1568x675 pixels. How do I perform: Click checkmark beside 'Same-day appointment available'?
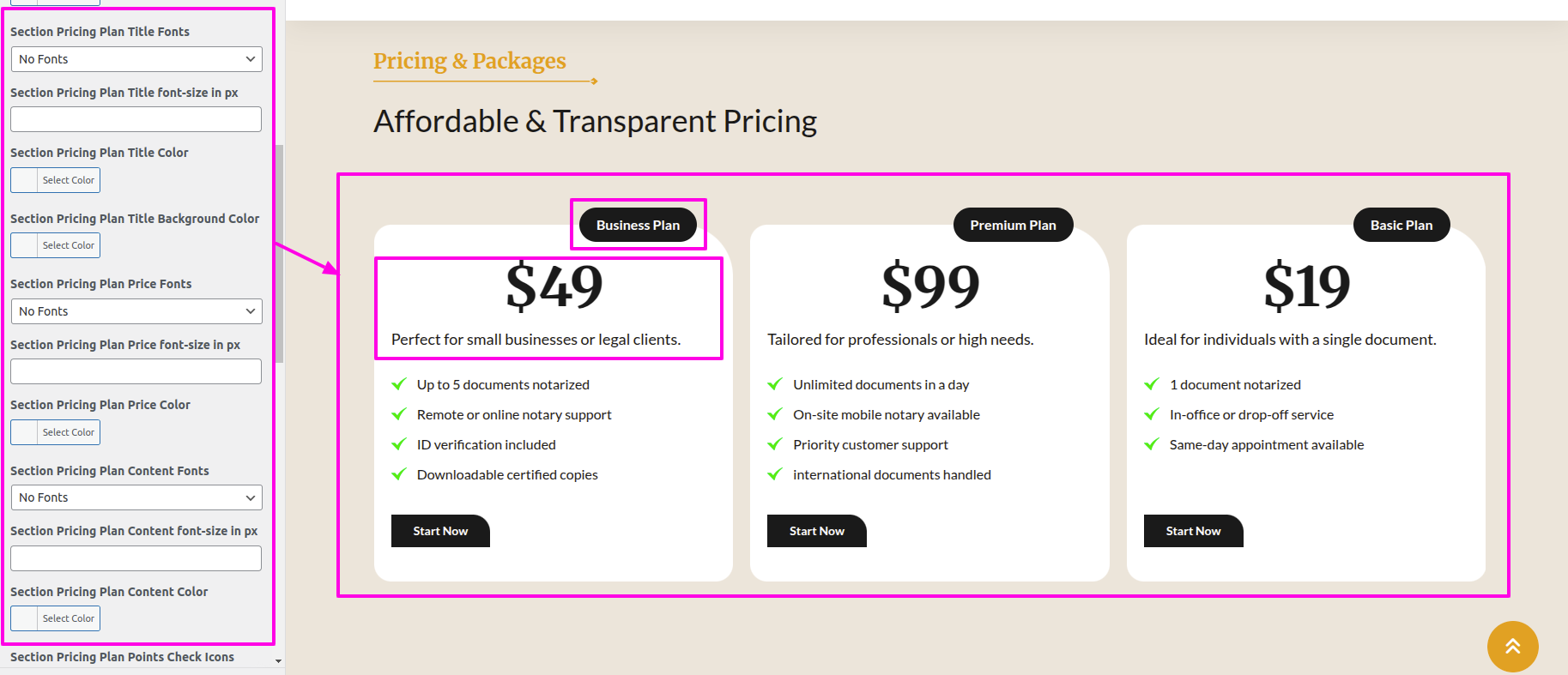click(x=1152, y=444)
